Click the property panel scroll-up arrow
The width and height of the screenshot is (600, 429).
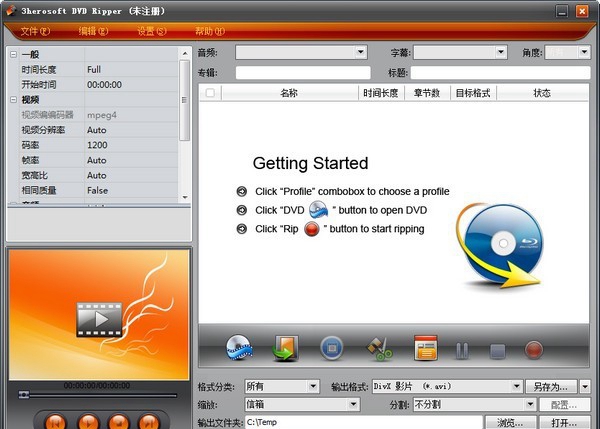[x=185, y=53]
